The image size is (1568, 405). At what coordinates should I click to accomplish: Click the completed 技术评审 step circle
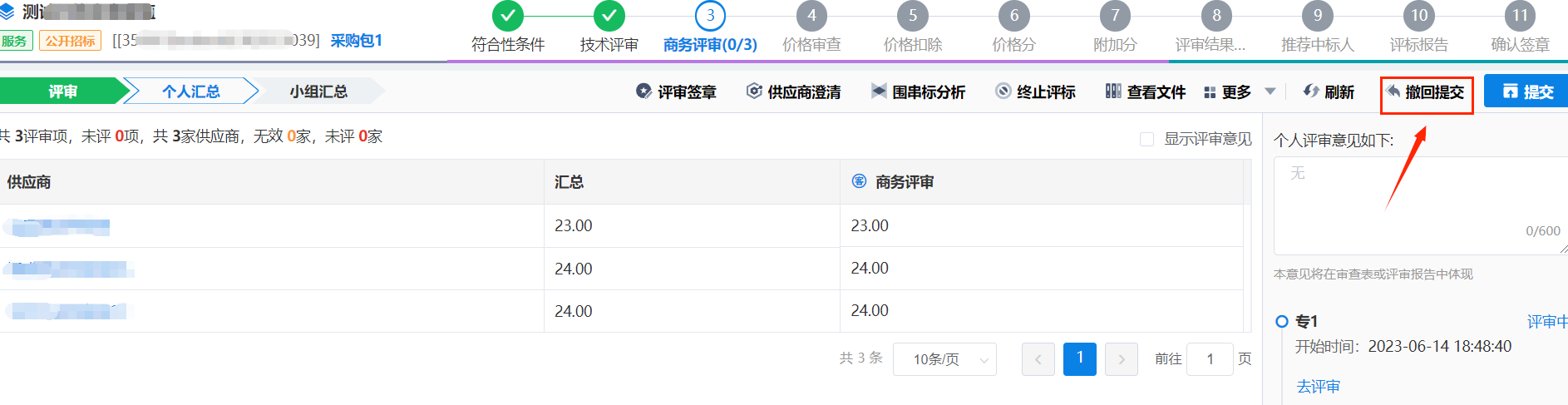(609, 16)
